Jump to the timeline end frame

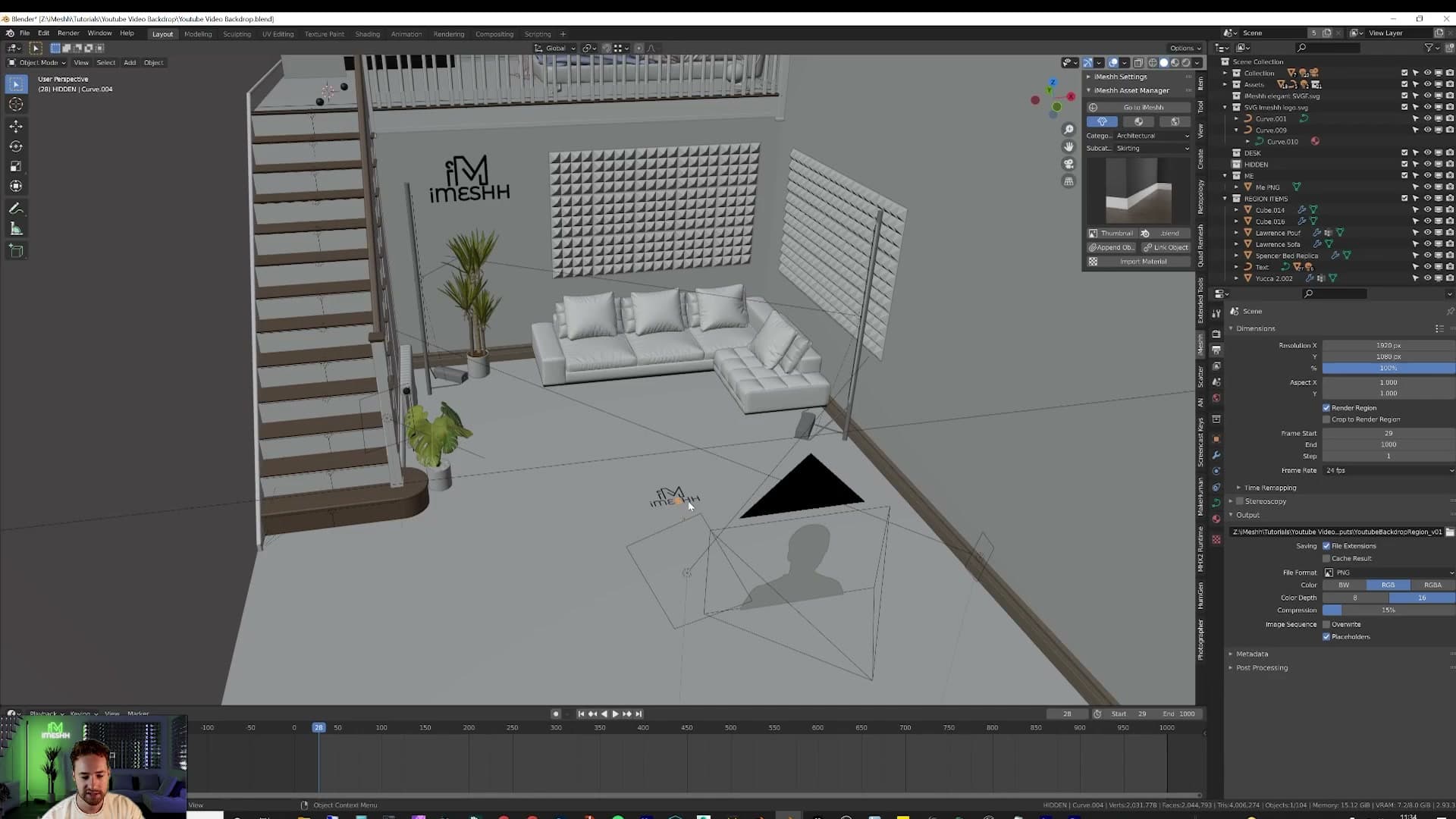639,714
